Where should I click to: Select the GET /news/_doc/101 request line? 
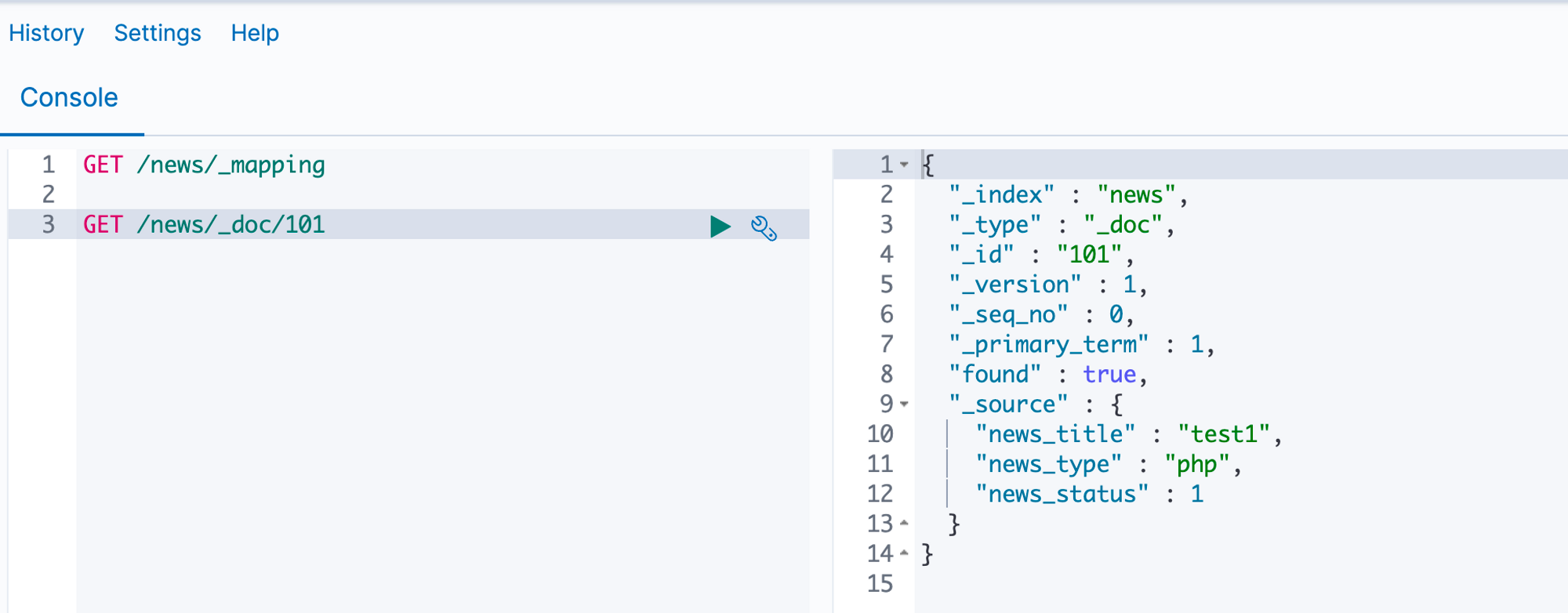pyautogui.click(x=204, y=225)
